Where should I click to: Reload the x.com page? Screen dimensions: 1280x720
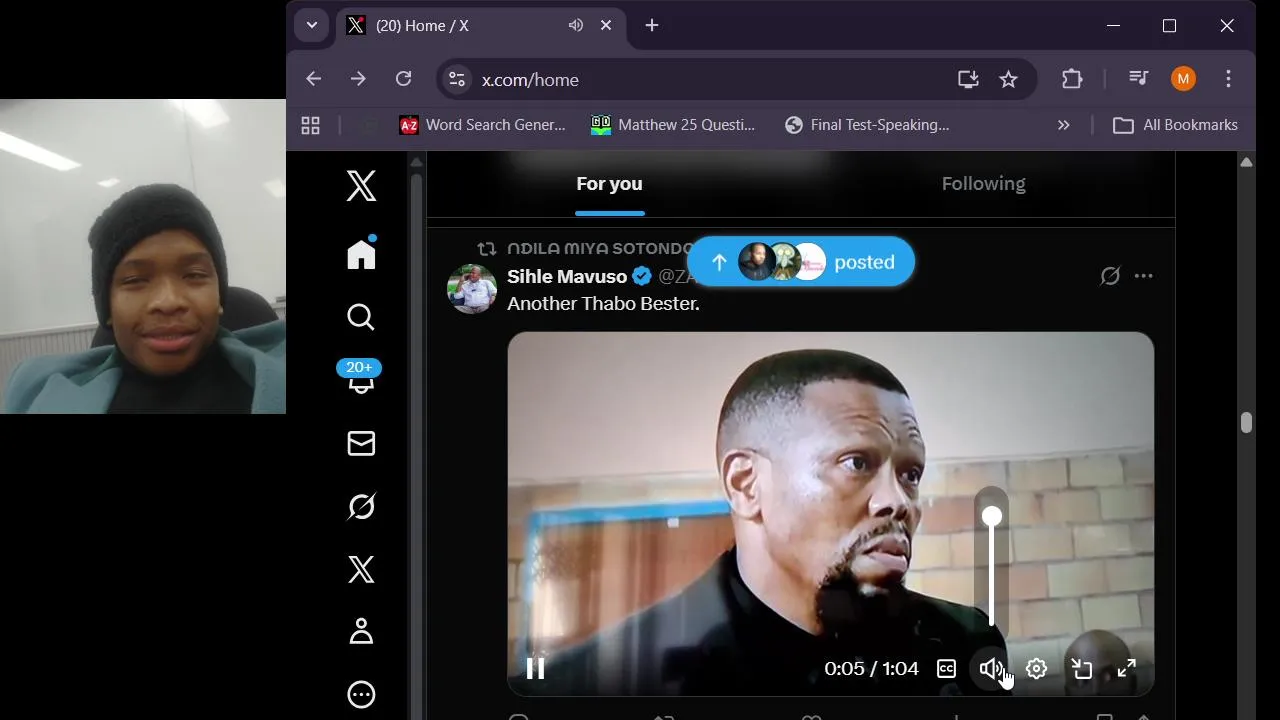point(403,79)
